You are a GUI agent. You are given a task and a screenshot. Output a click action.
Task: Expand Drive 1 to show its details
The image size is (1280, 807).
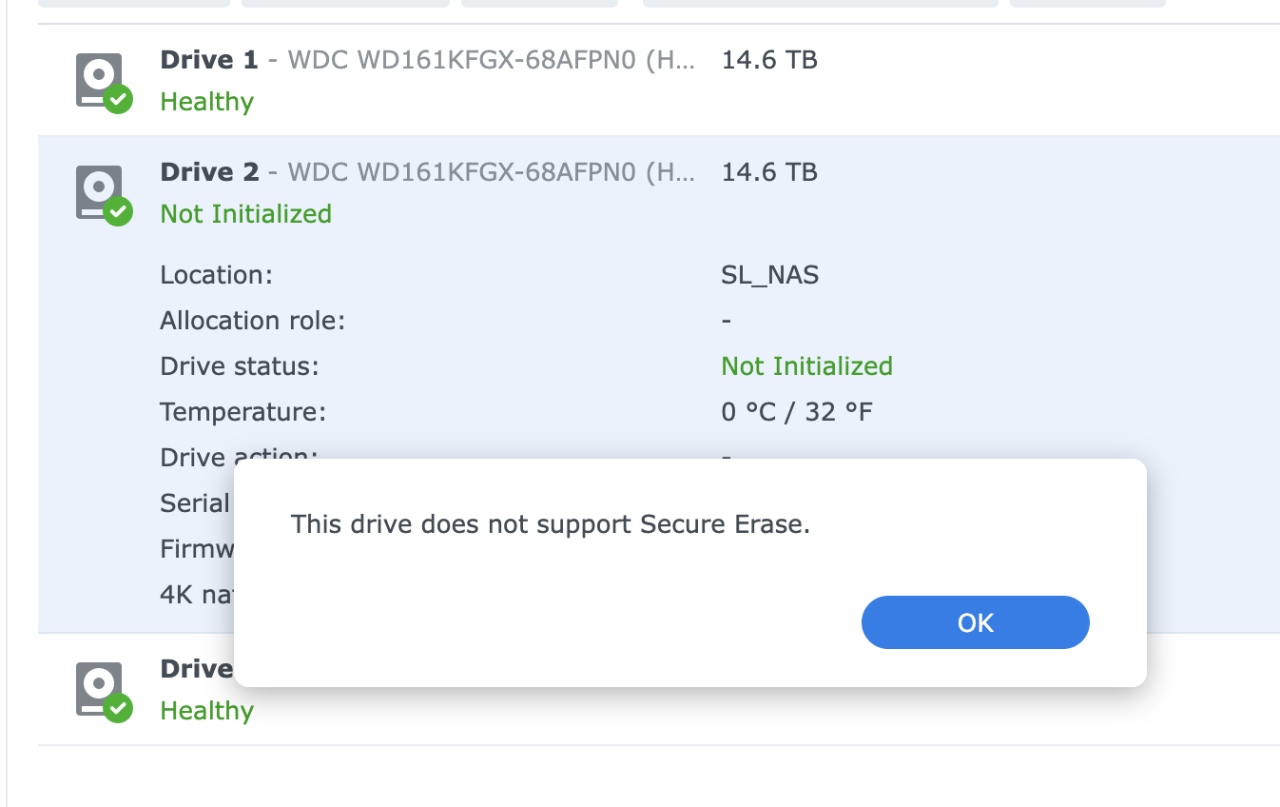pos(208,60)
